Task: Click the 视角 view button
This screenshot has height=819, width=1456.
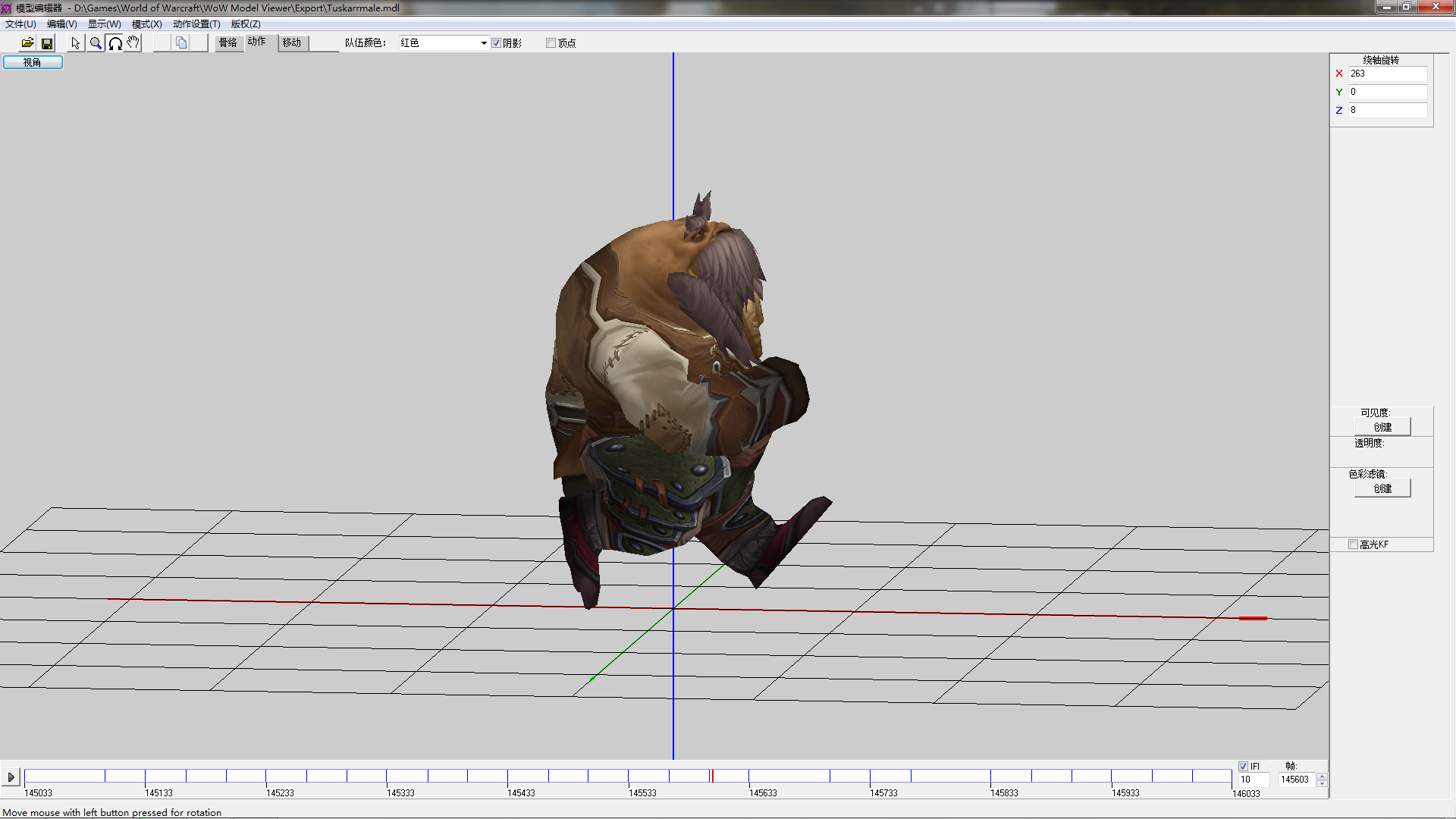Action: (33, 62)
